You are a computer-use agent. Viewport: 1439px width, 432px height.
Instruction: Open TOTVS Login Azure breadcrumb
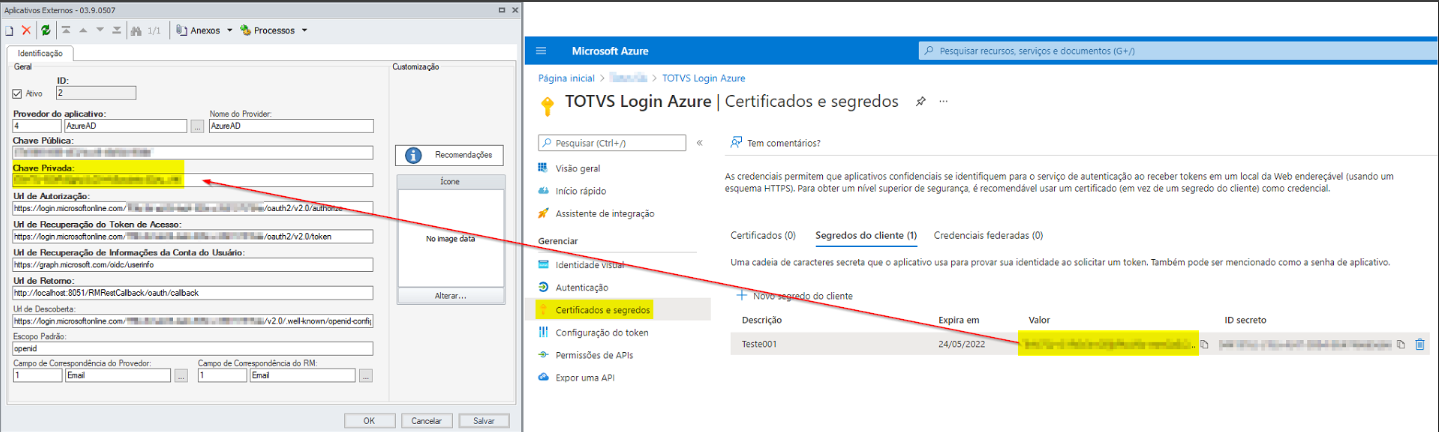pos(703,78)
